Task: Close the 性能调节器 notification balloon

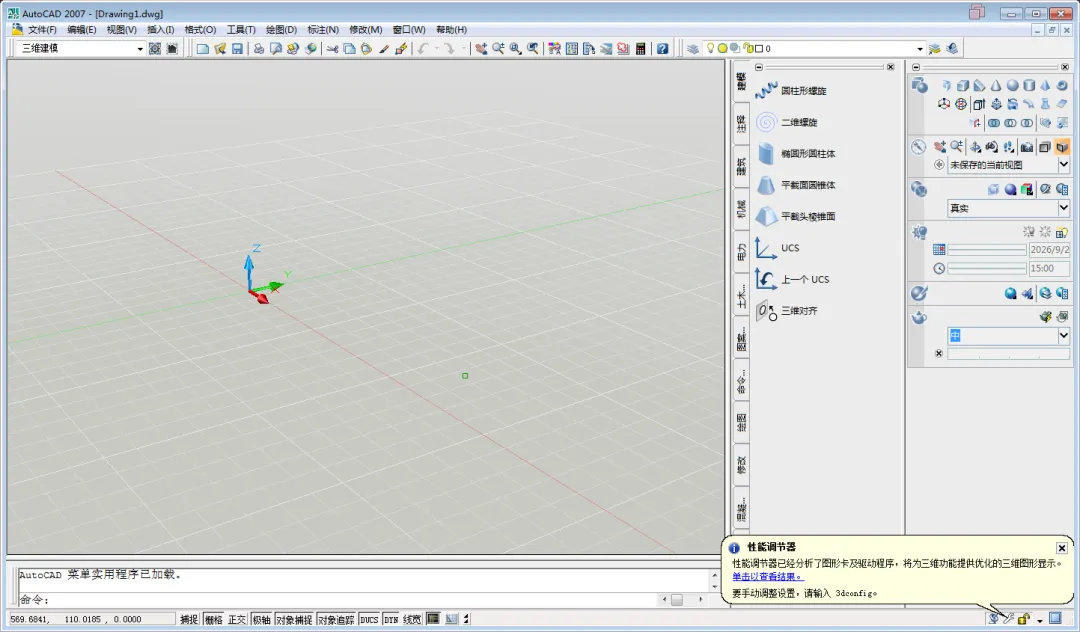Action: tap(1061, 548)
